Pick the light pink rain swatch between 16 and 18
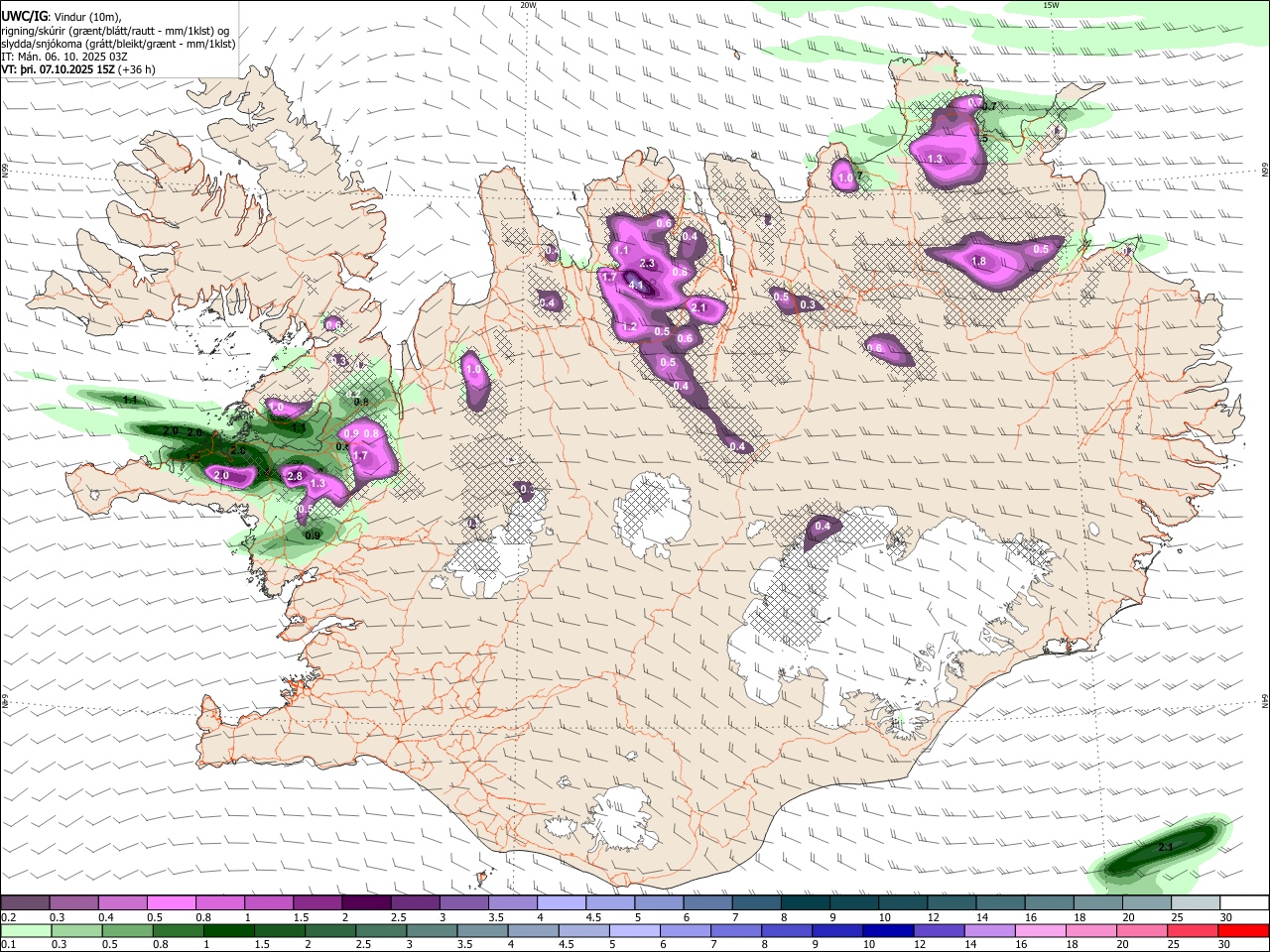The width and height of the screenshot is (1270, 952). coord(1042,930)
